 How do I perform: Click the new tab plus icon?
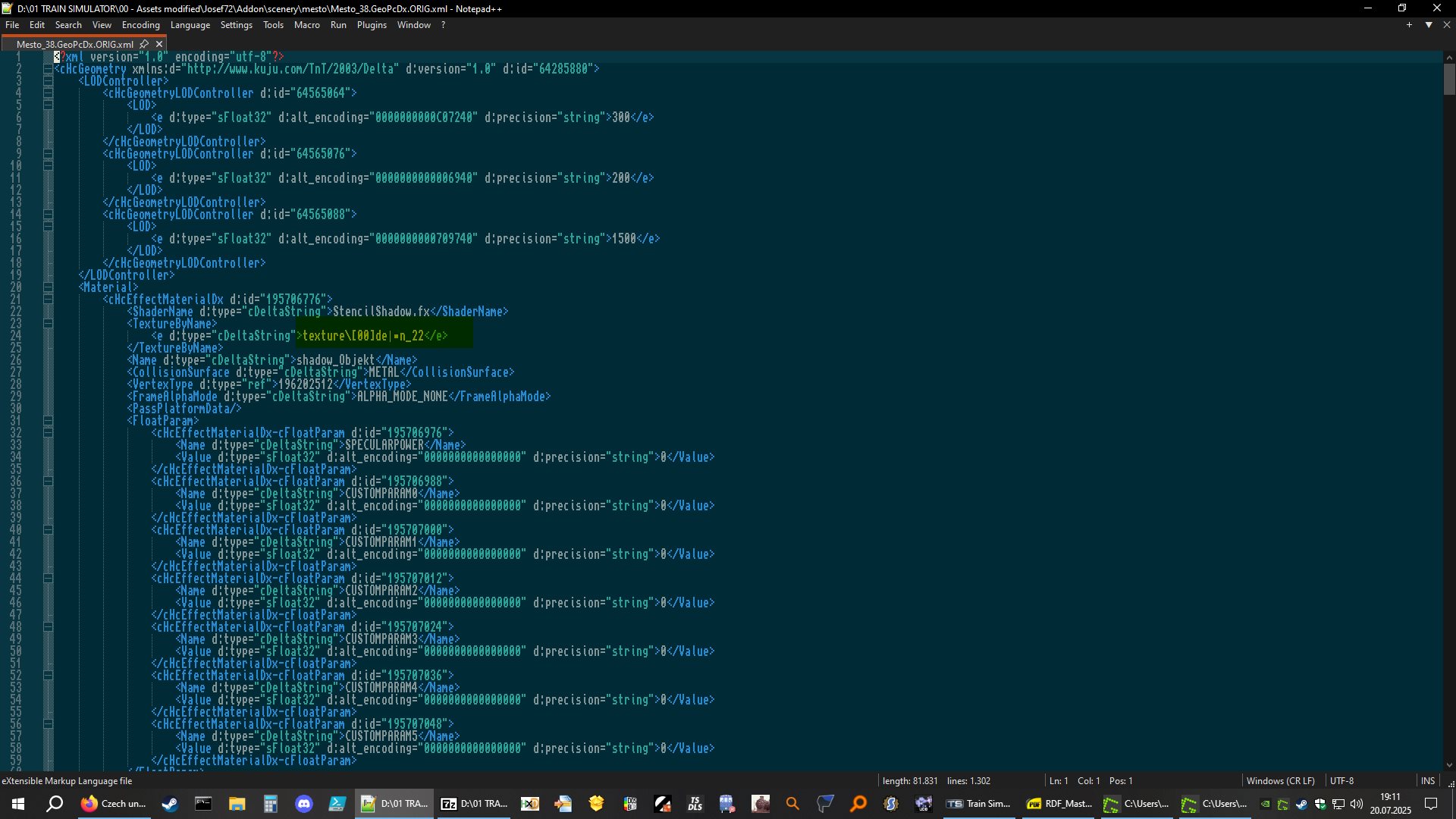click(1409, 25)
